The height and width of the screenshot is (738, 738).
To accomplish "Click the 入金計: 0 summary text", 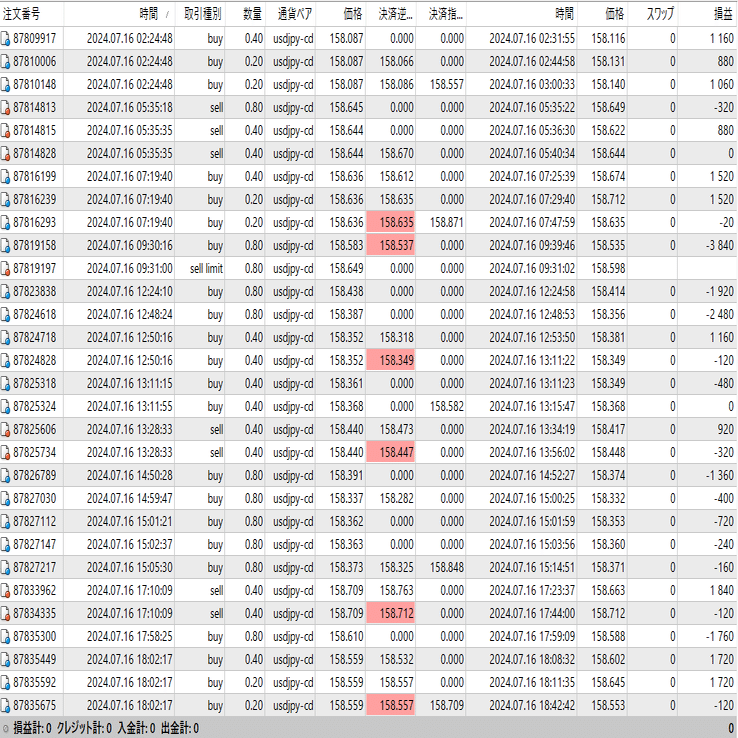I will pyautogui.click(x=136, y=729).
